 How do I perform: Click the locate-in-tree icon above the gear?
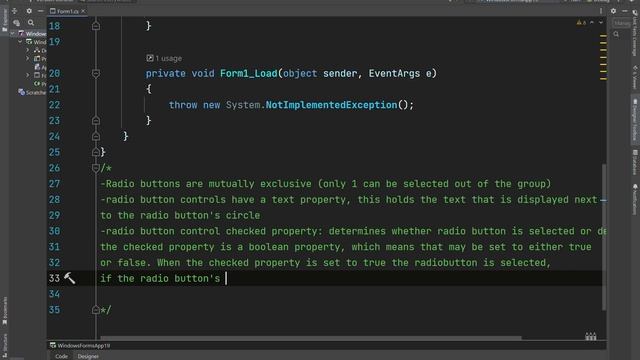point(15,11)
